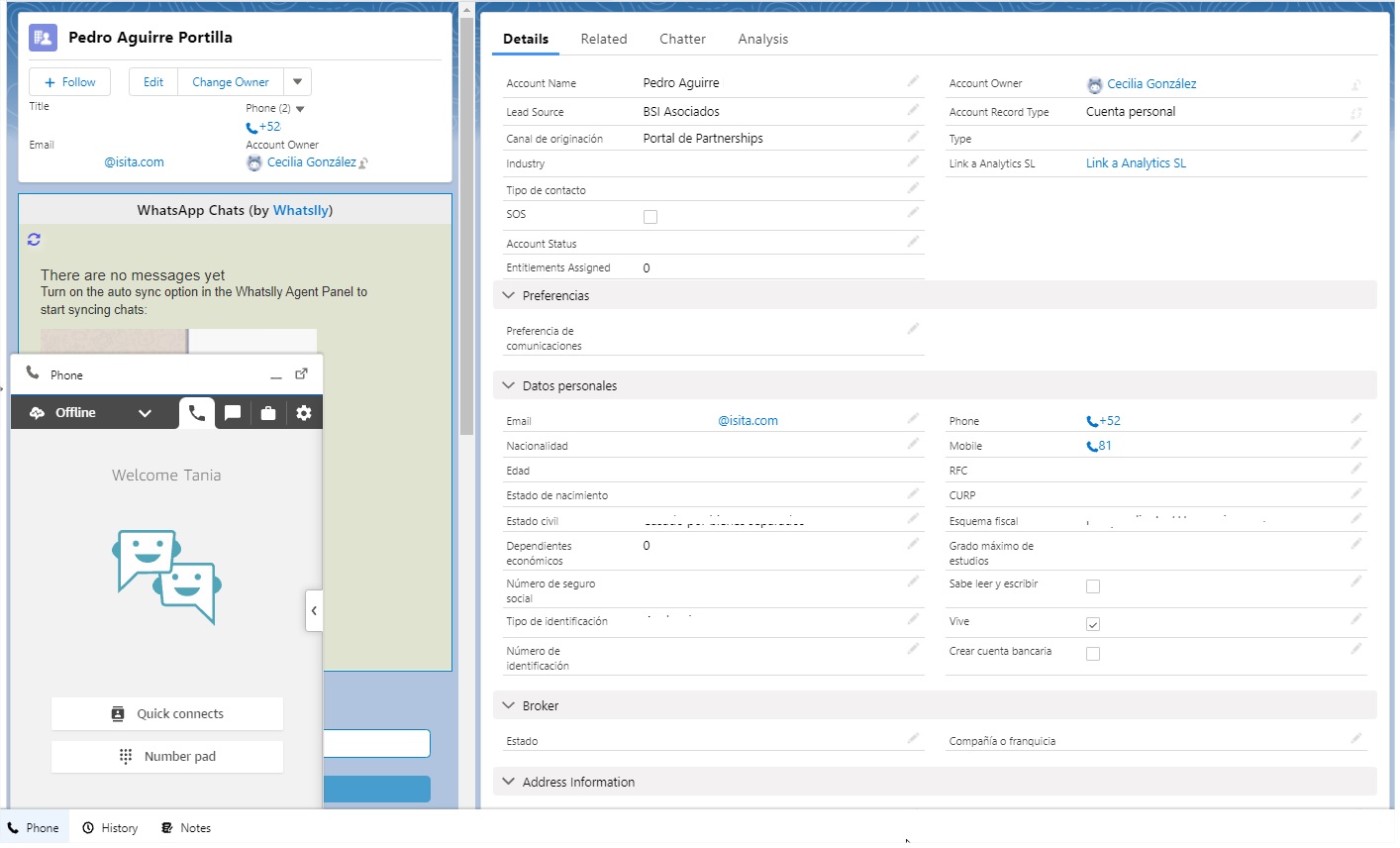The image size is (1400, 848).
Task: Collapse the Preferencias section
Action: pyautogui.click(x=509, y=295)
